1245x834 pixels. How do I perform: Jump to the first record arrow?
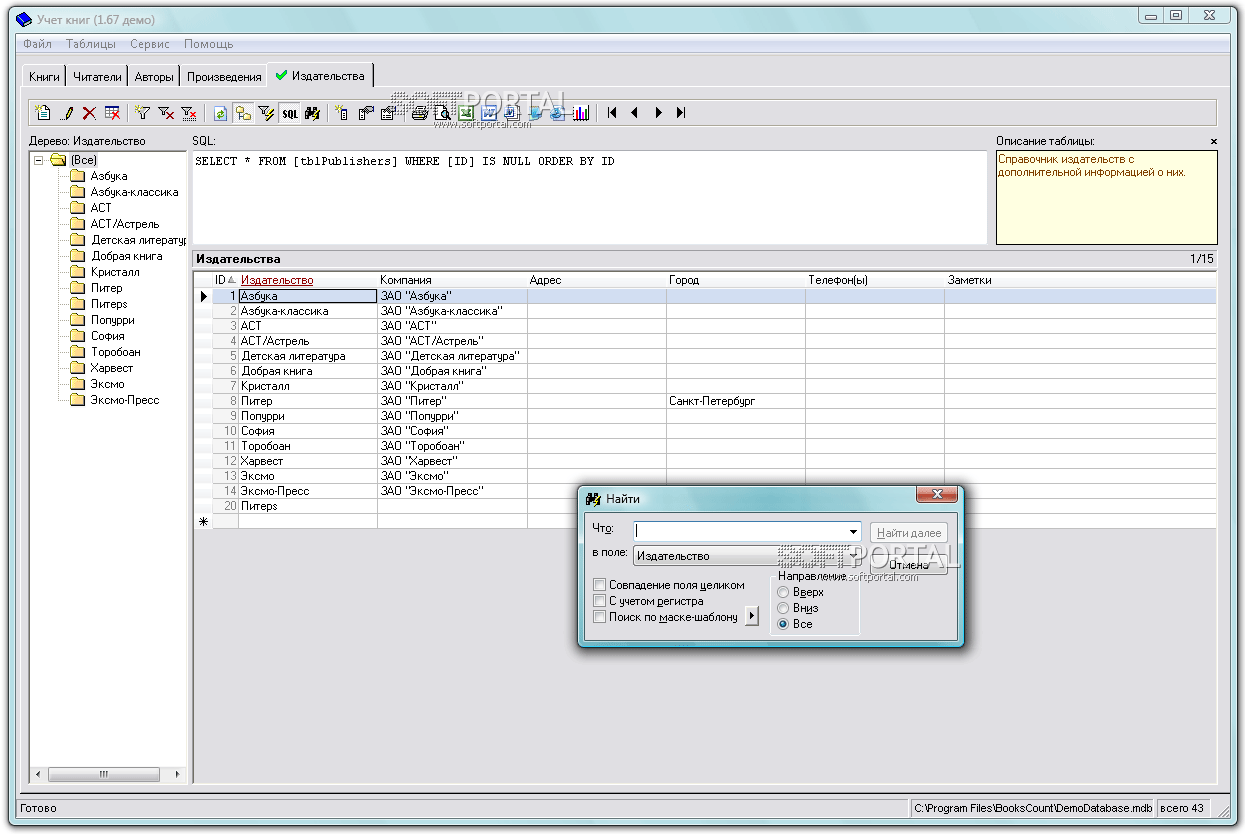pos(611,113)
